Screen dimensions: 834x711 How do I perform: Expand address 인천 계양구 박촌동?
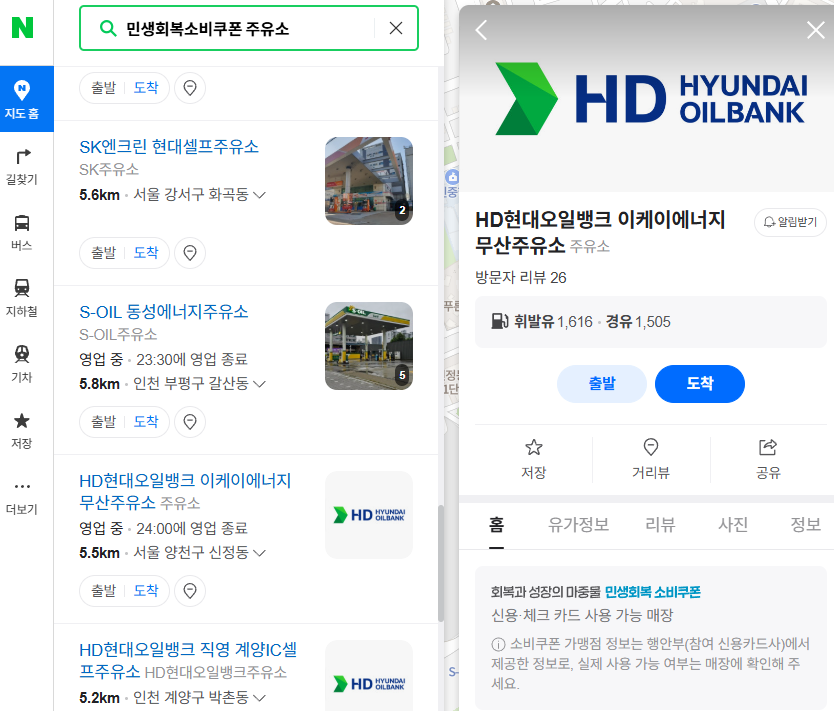(x=199, y=697)
